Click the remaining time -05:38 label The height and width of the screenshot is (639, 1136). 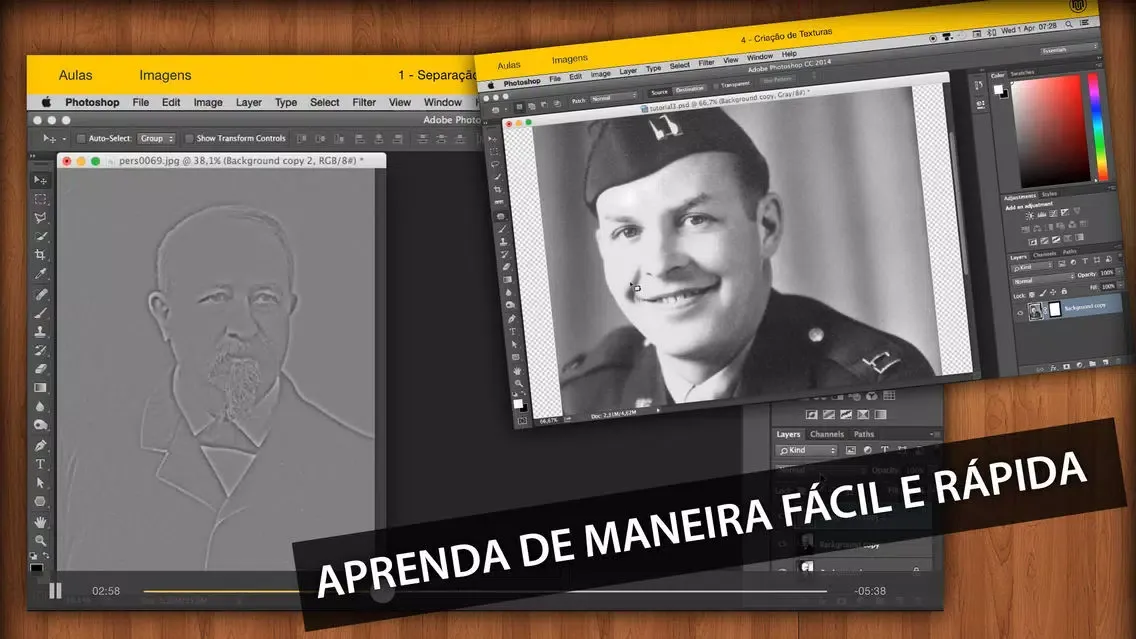point(869,591)
